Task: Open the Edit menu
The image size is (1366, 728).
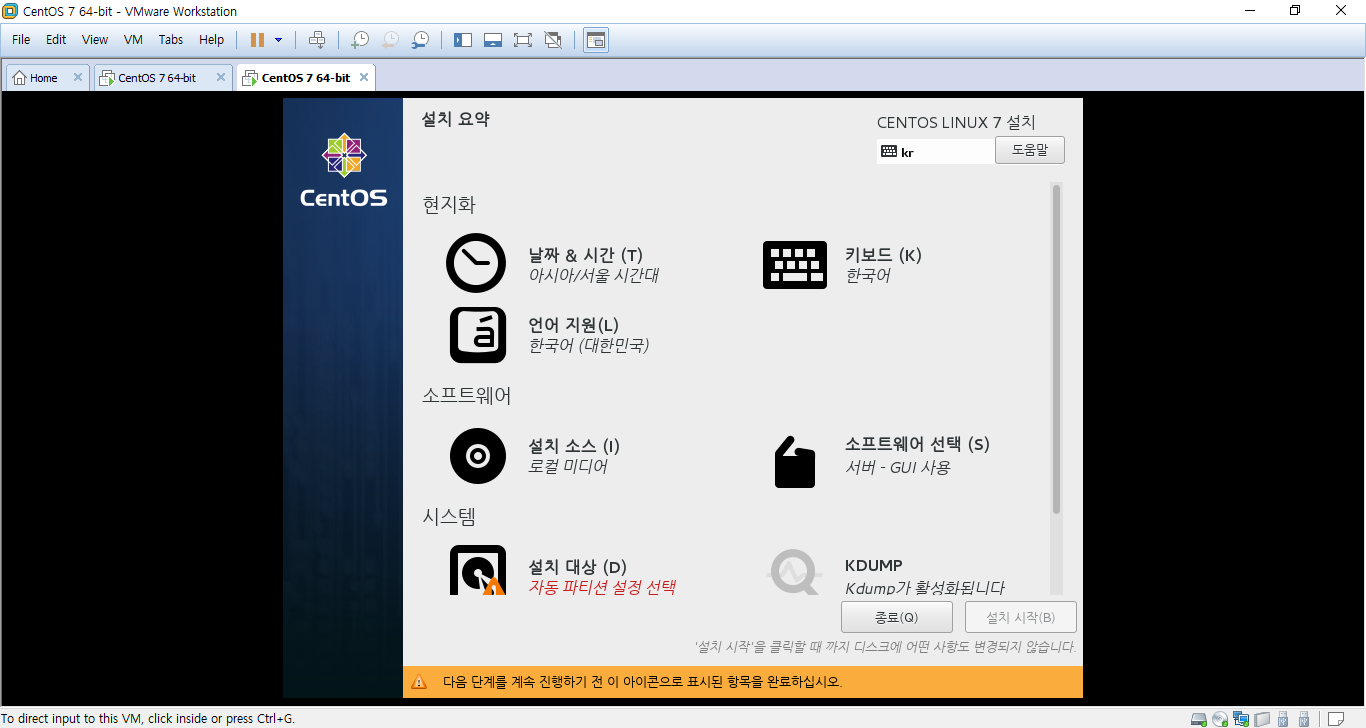Action: [56, 40]
